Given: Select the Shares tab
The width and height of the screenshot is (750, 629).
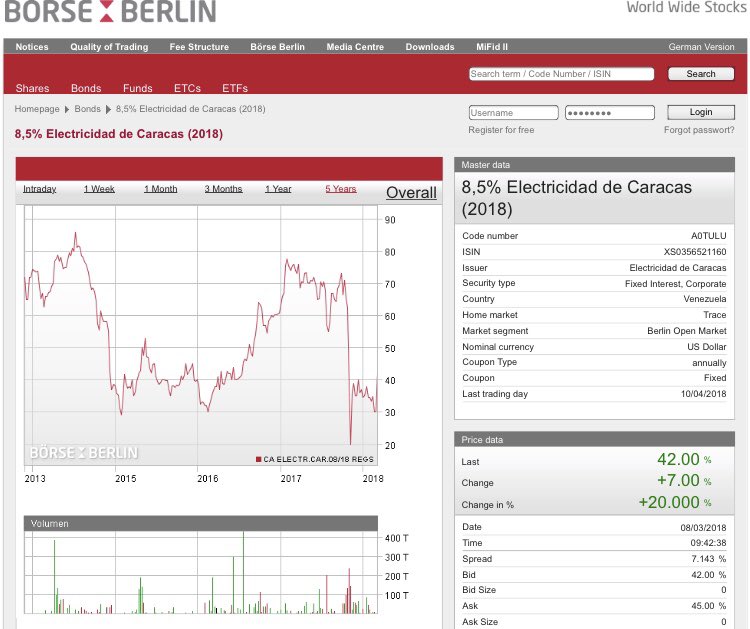Looking at the screenshot, I should tap(32, 88).
